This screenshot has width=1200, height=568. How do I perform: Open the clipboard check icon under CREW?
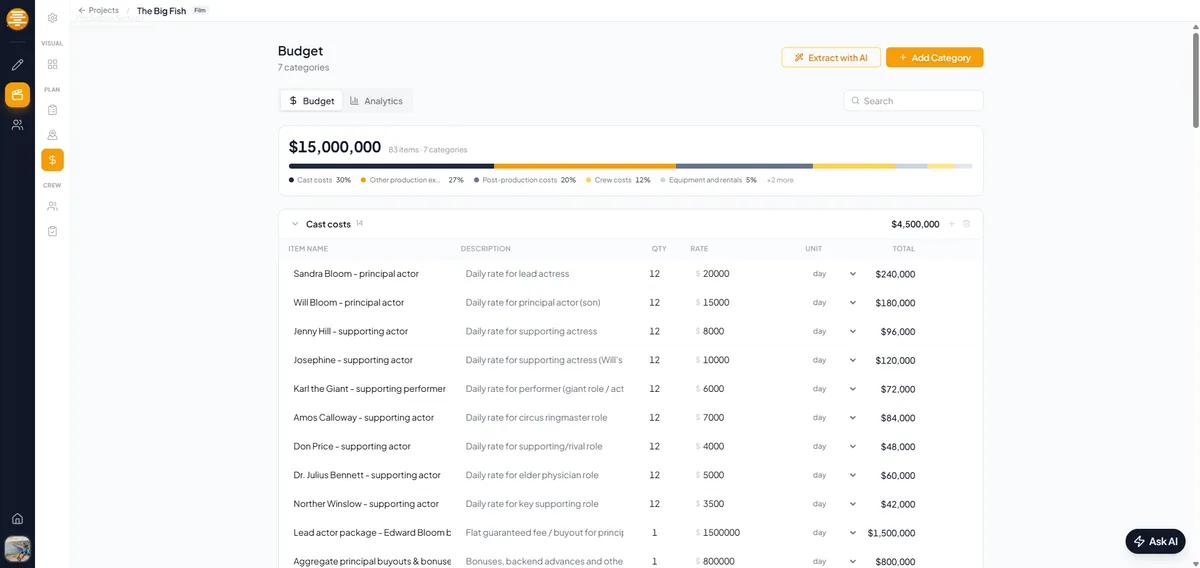point(52,231)
